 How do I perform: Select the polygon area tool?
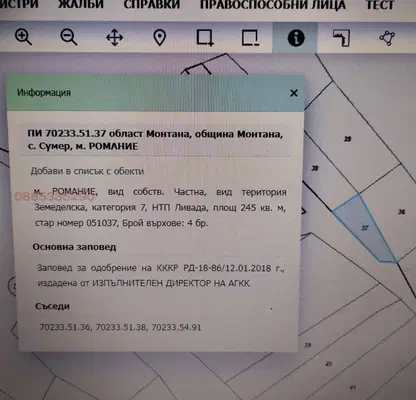click(387, 38)
